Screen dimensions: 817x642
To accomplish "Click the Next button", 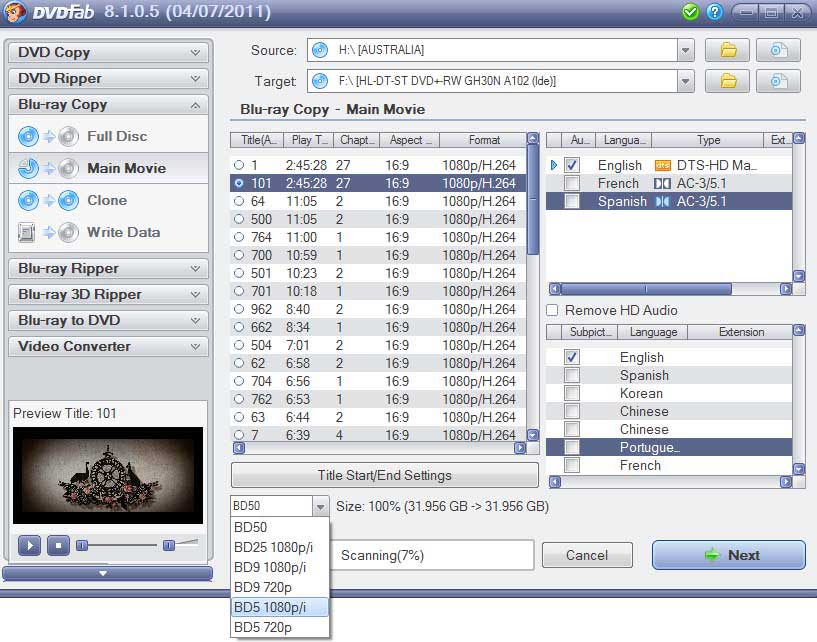I will point(728,555).
